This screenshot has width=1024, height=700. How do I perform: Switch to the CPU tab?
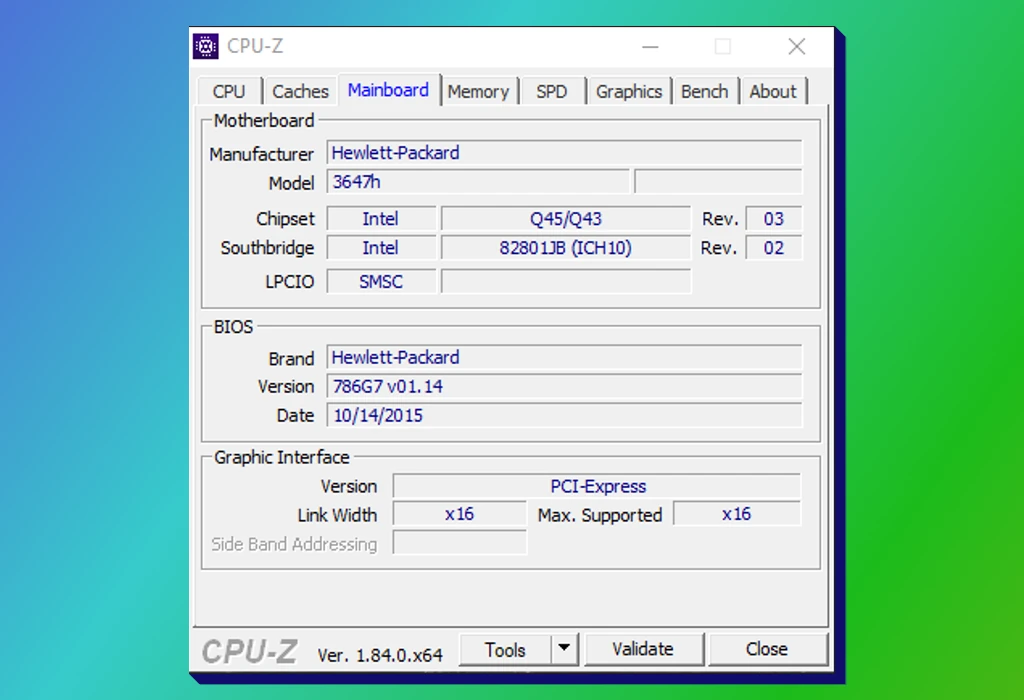tap(229, 91)
